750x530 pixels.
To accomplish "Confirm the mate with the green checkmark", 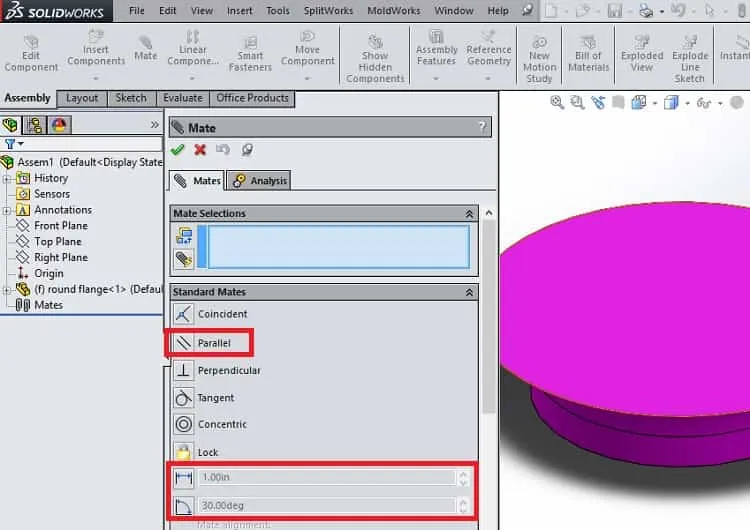I will coord(177,150).
